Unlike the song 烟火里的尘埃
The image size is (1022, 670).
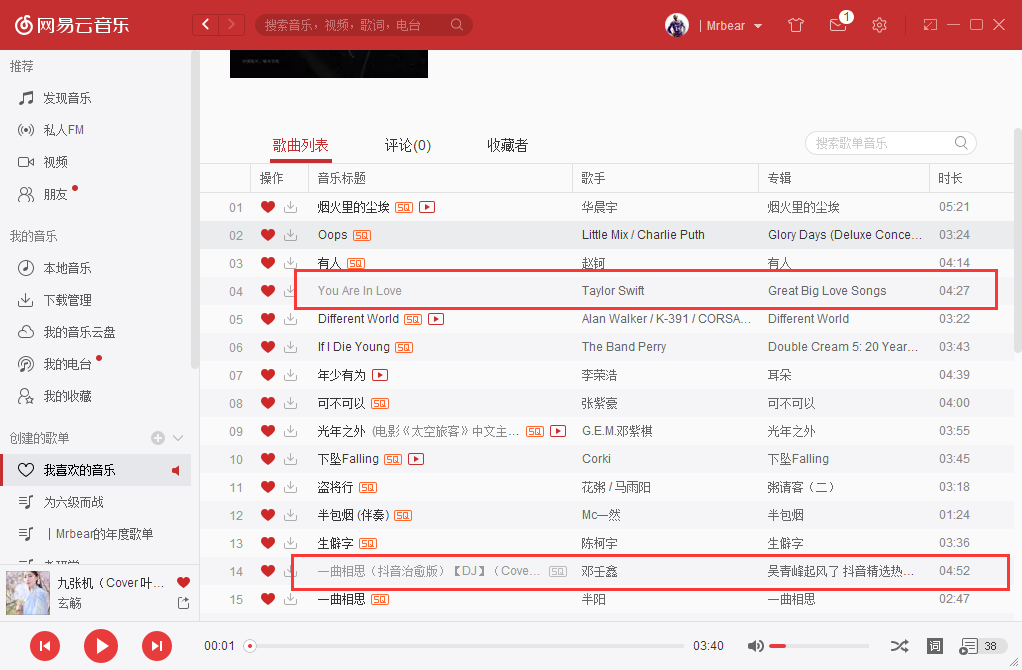coord(267,207)
